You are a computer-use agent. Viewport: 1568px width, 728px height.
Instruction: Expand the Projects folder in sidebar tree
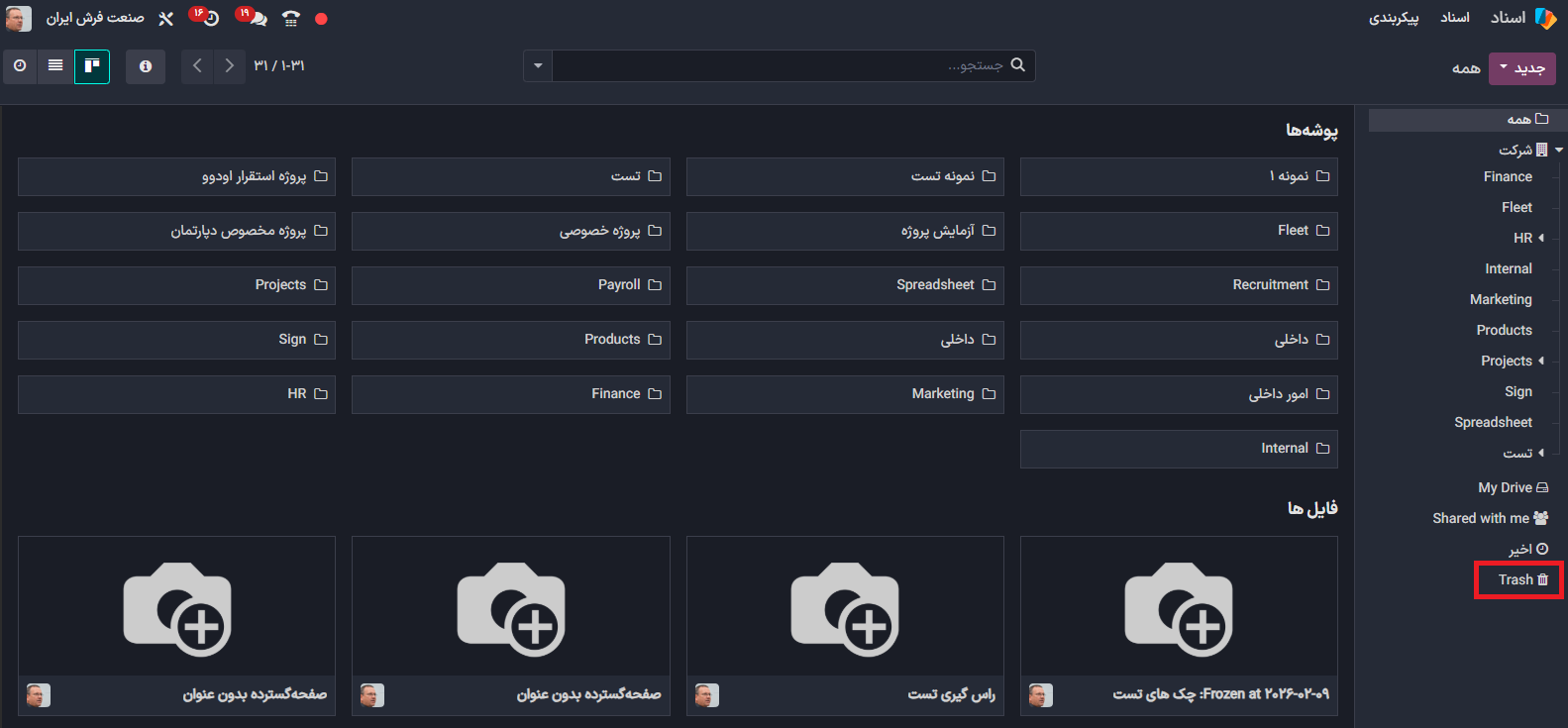[1541, 361]
